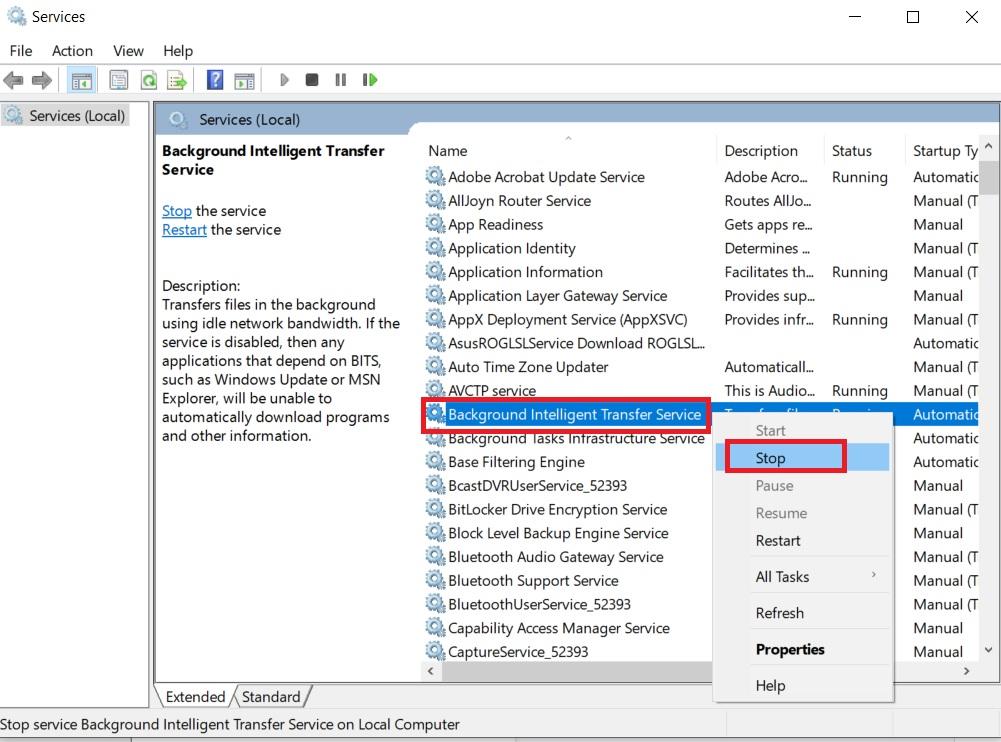The image size is (1001, 742).
Task: Select the AsusROGLSLService Download row
Action: (x=700, y=342)
